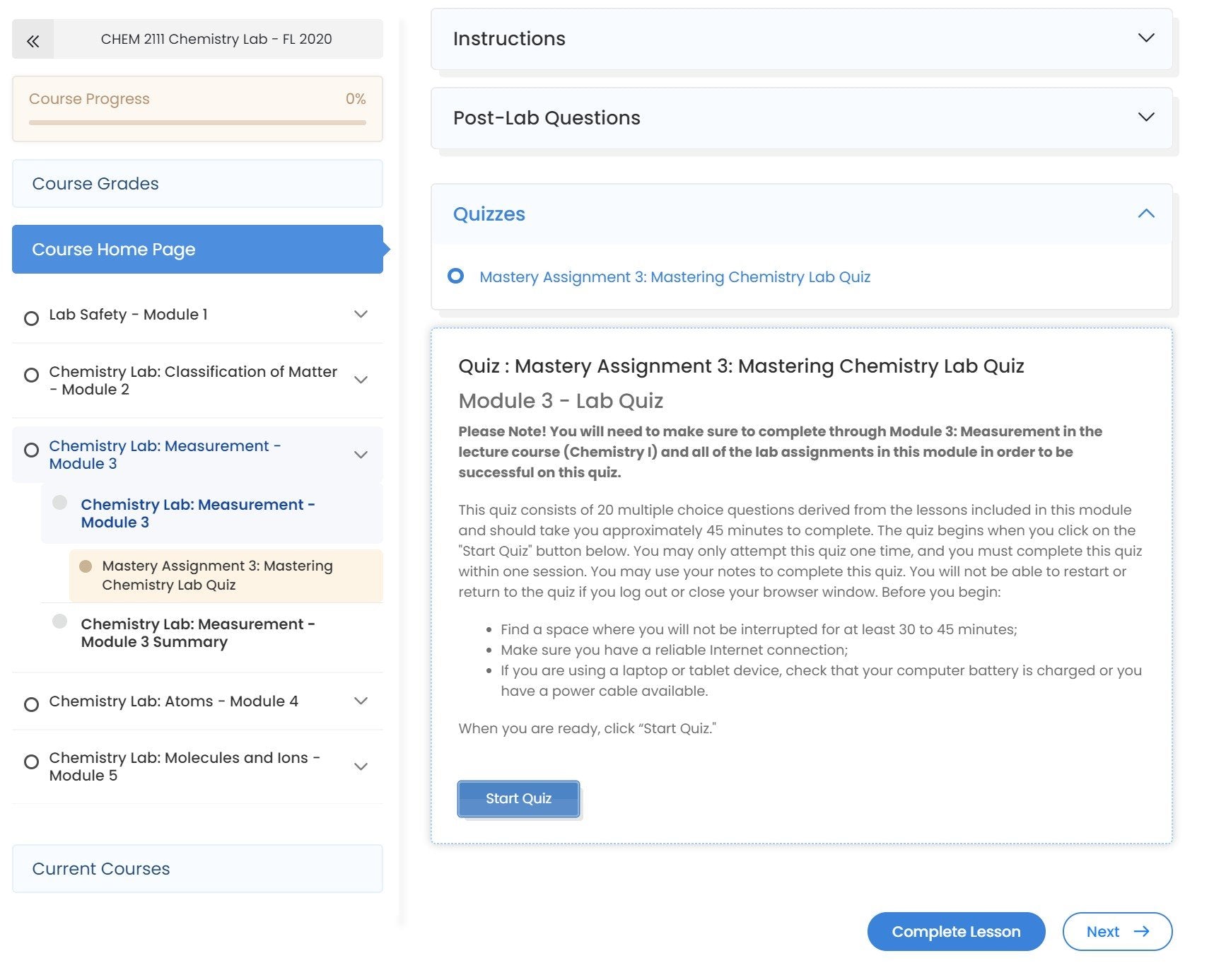The image size is (1226, 980).
Task: Collapse sidebar with double-chevron icon
Action: pyautogui.click(x=33, y=40)
